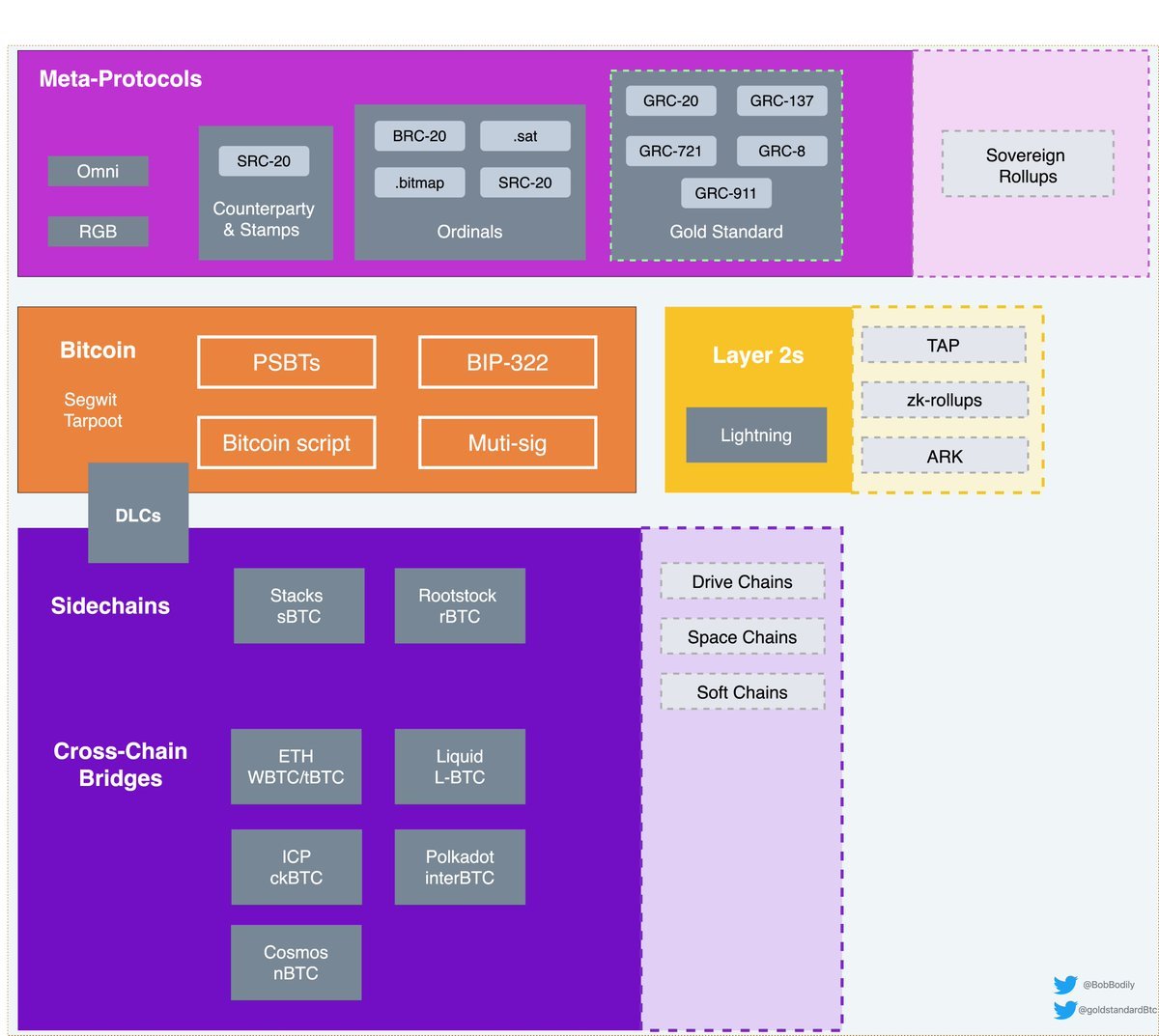
Task: Select the Soft Chains box
Action: (742, 691)
